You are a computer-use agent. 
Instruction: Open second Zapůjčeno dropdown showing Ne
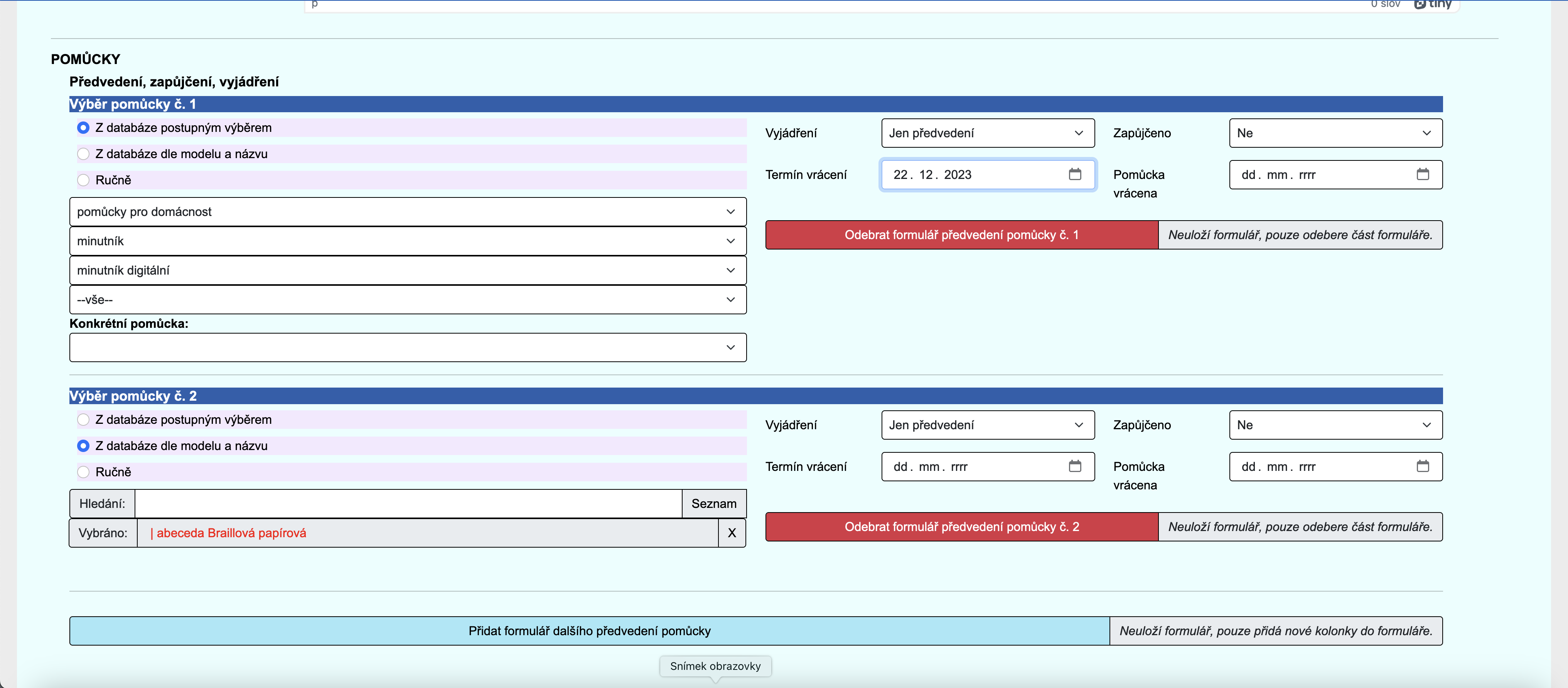click(1335, 425)
